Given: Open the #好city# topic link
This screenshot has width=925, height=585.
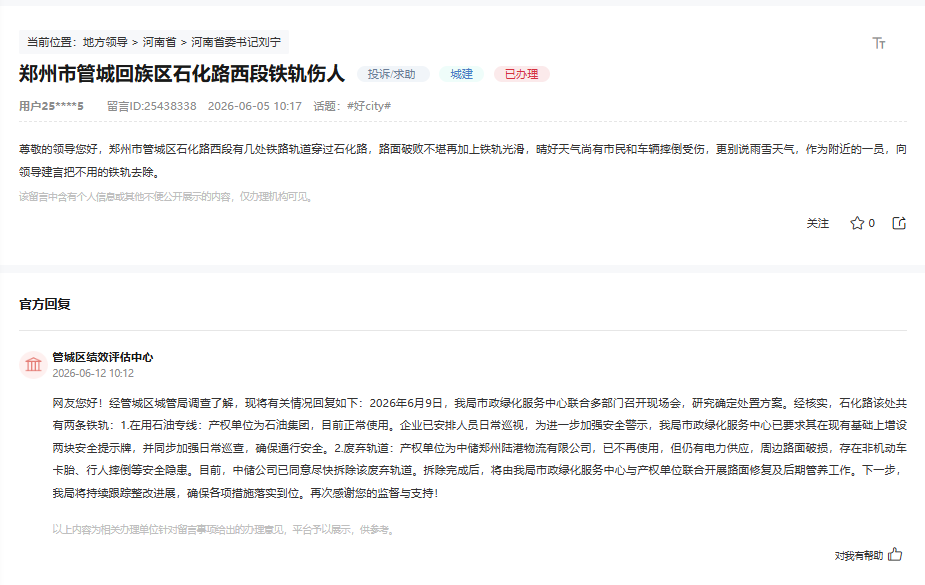Looking at the screenshot, I should click(369, 106).
